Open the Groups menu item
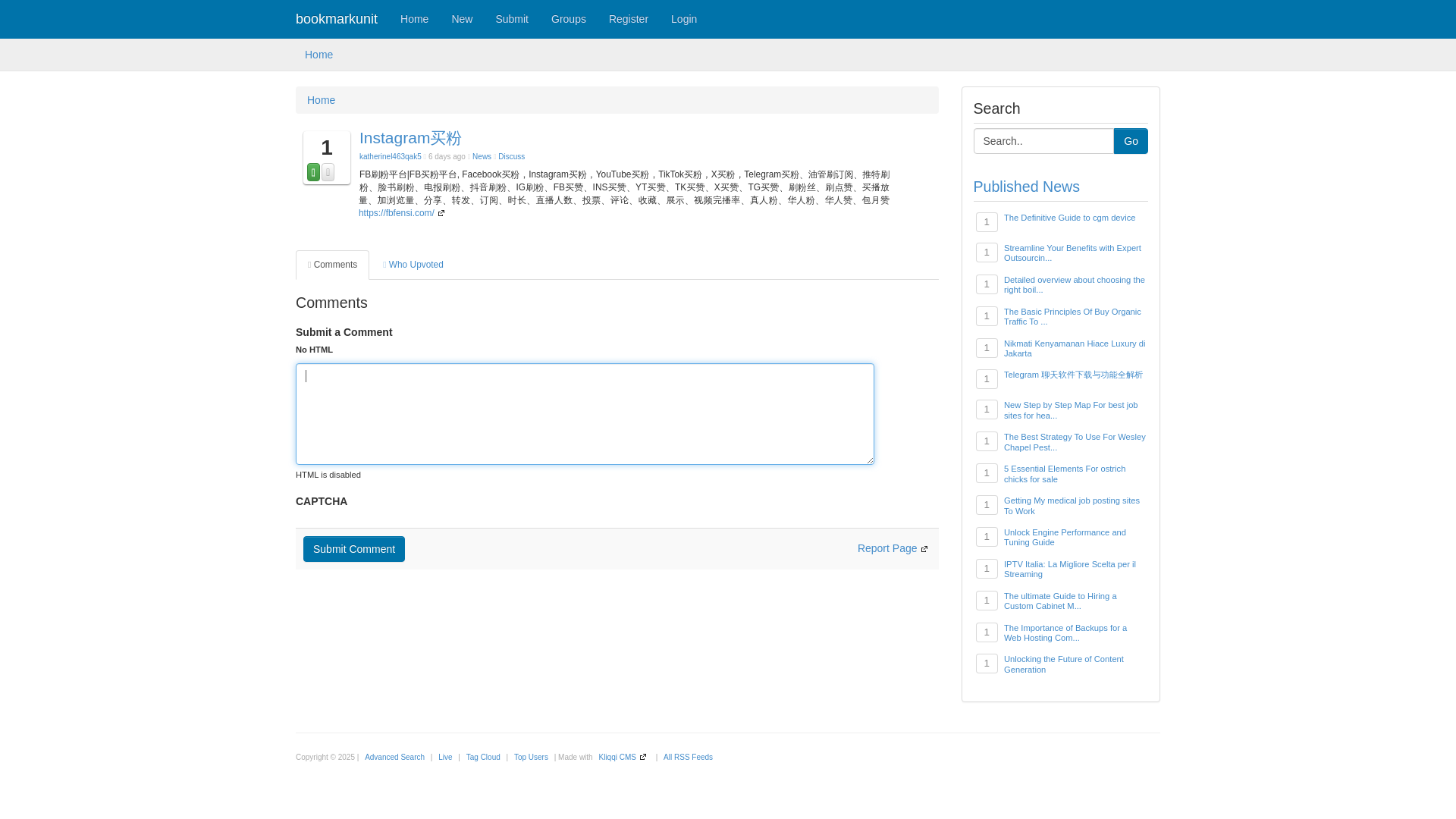The width and height of the screenshot is (1456, 819). 568,19
